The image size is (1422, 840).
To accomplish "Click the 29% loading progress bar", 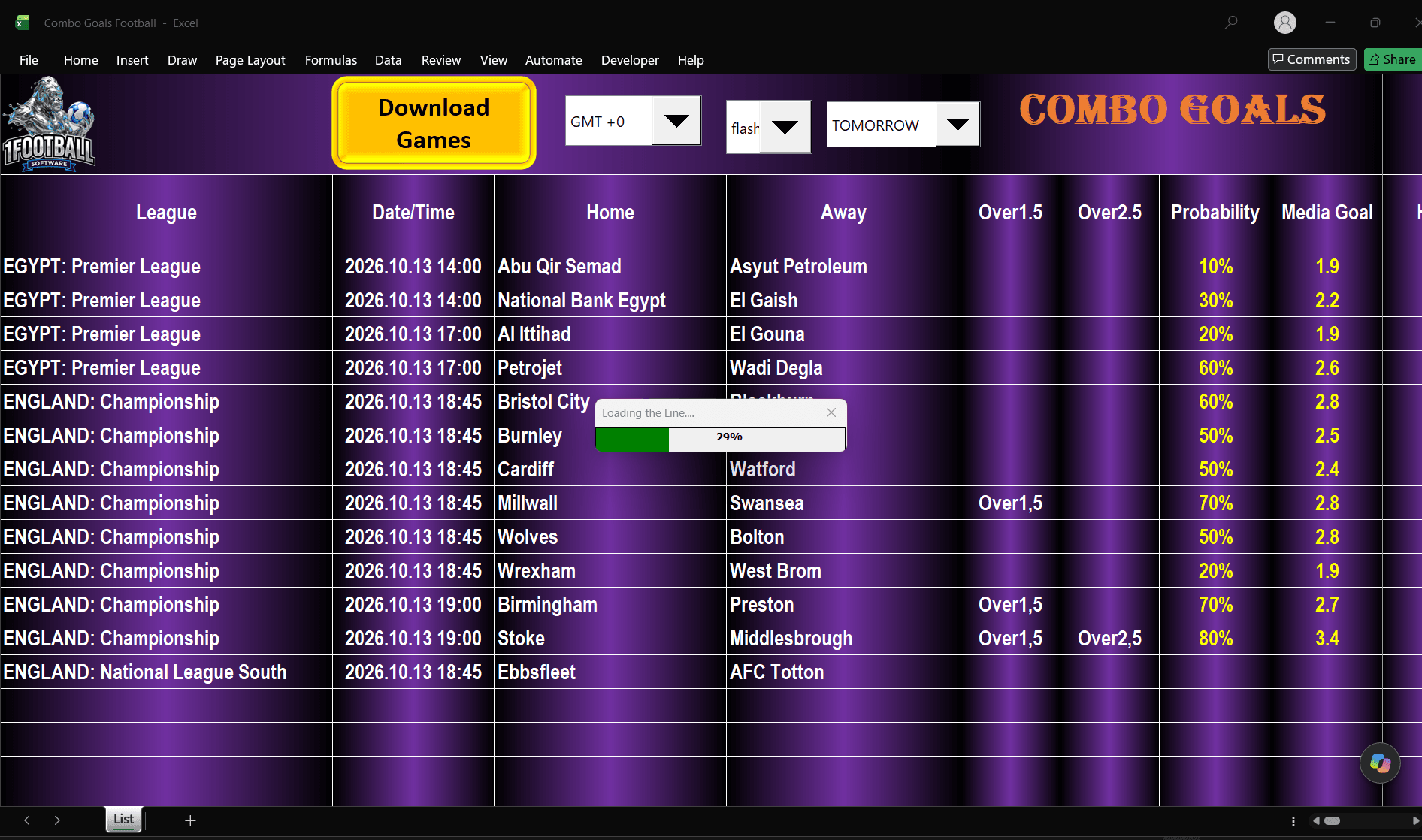I will pos(720,438).
